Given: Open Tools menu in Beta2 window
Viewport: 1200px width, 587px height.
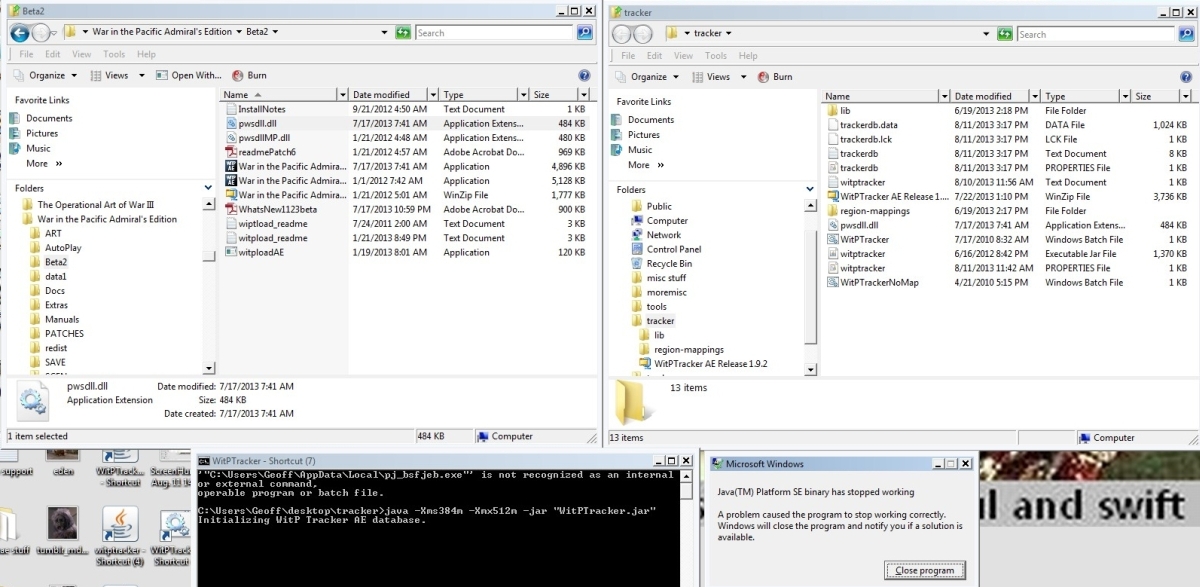Looking at the screenshot, I should [114, 54].
